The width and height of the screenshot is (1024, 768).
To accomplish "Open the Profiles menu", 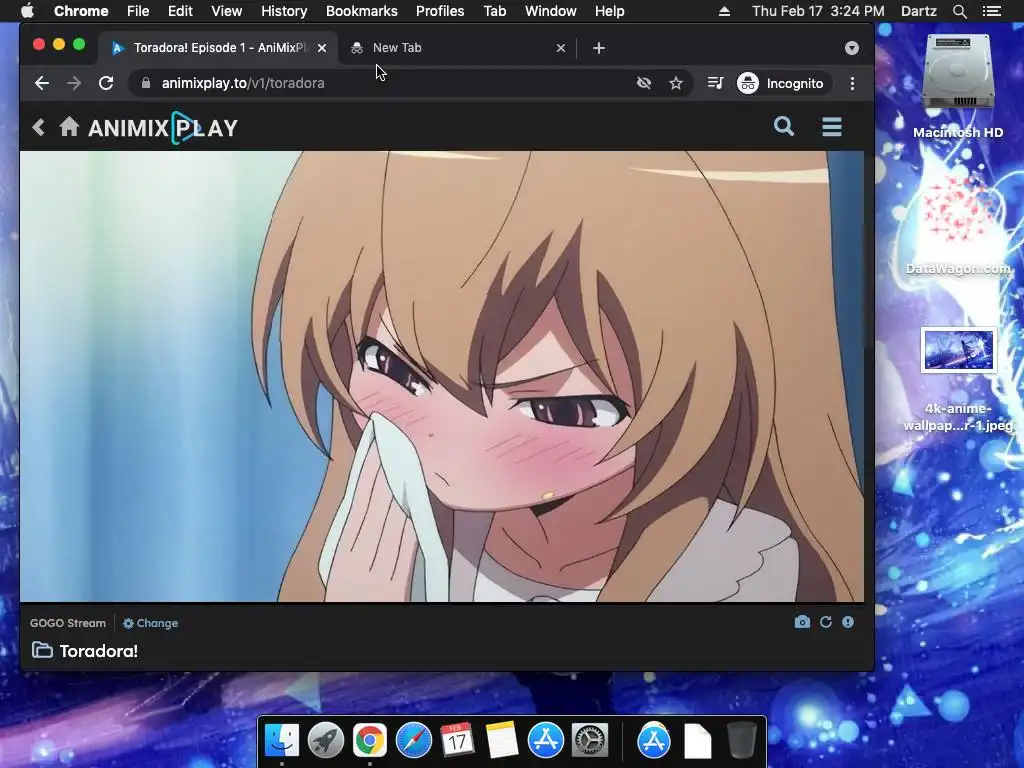I will [x=440, y=11].
